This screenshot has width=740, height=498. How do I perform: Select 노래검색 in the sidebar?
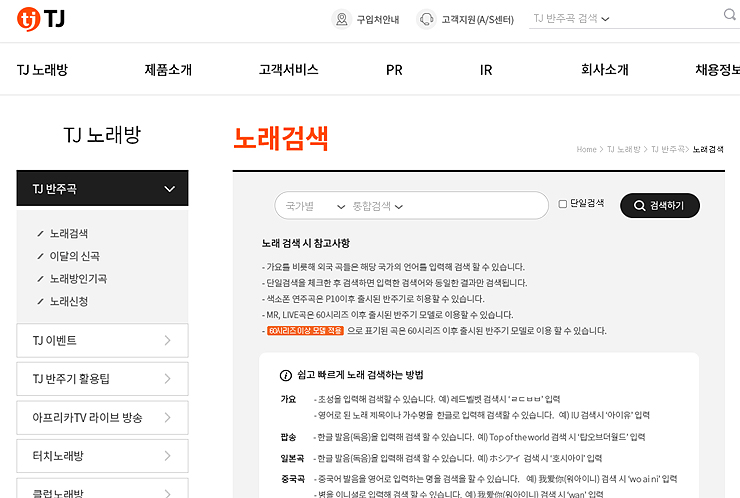pyautogui.click(x=69, y=234)
